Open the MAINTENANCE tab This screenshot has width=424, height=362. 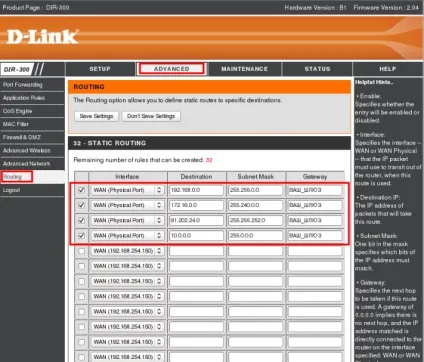coord(245,69)
